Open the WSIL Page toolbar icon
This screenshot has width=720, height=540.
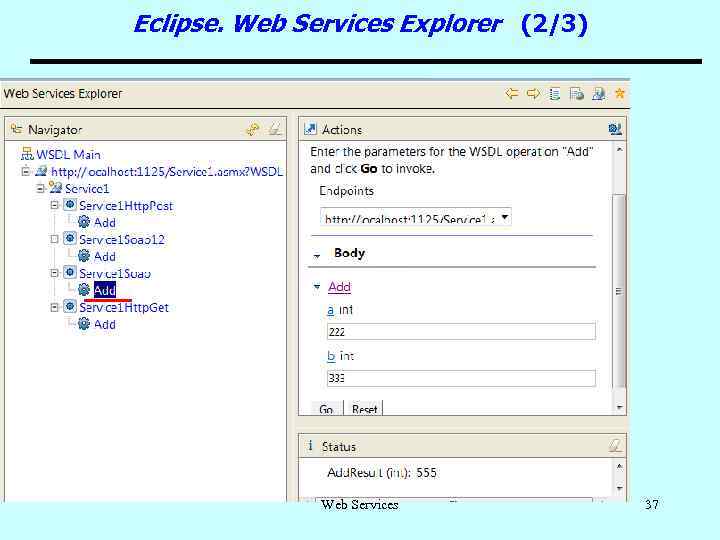coord(576,94)
